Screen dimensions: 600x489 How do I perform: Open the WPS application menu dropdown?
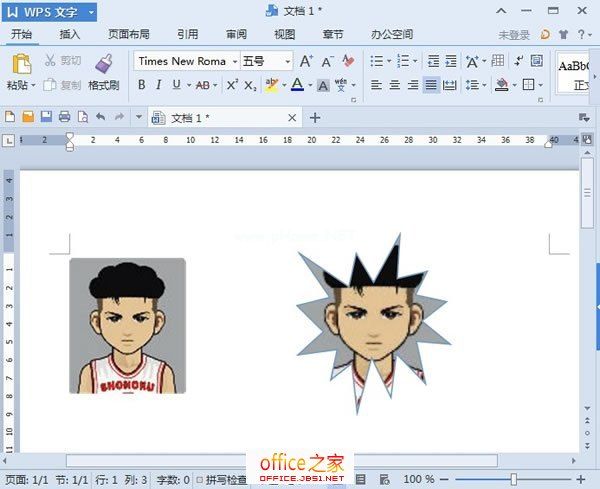tap(91, 12)
